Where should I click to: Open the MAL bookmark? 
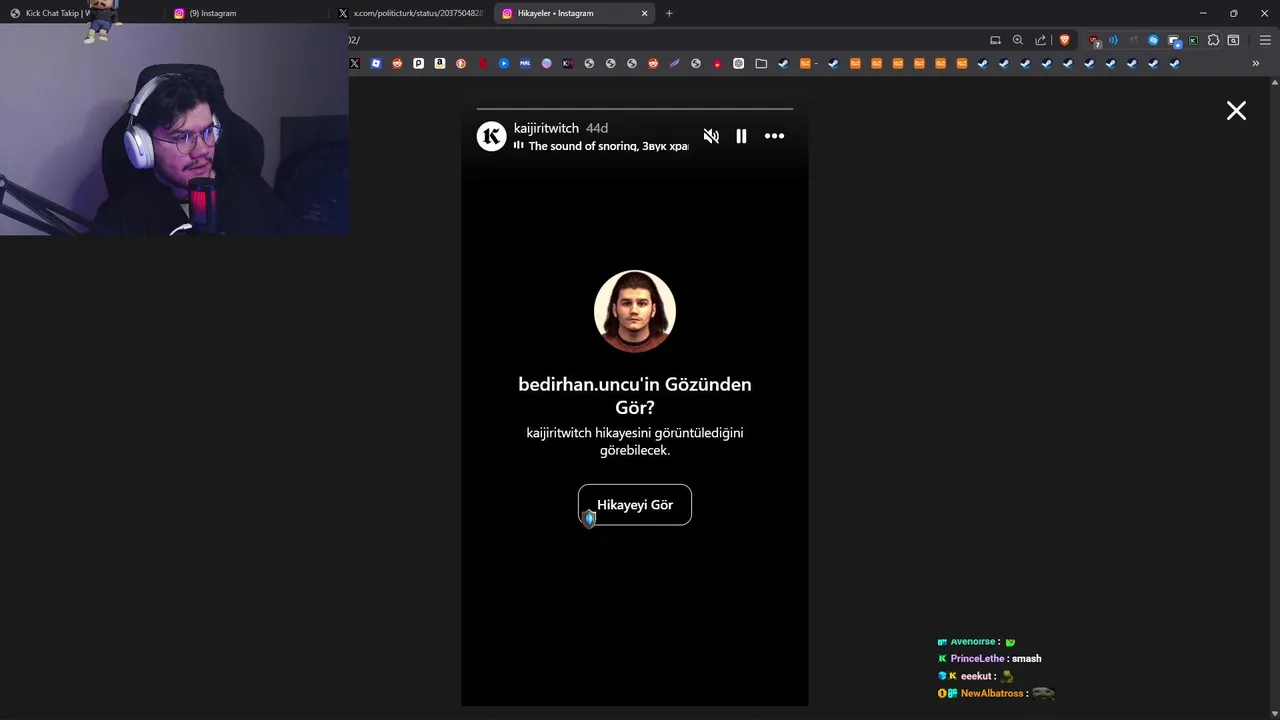click(525, 63)
